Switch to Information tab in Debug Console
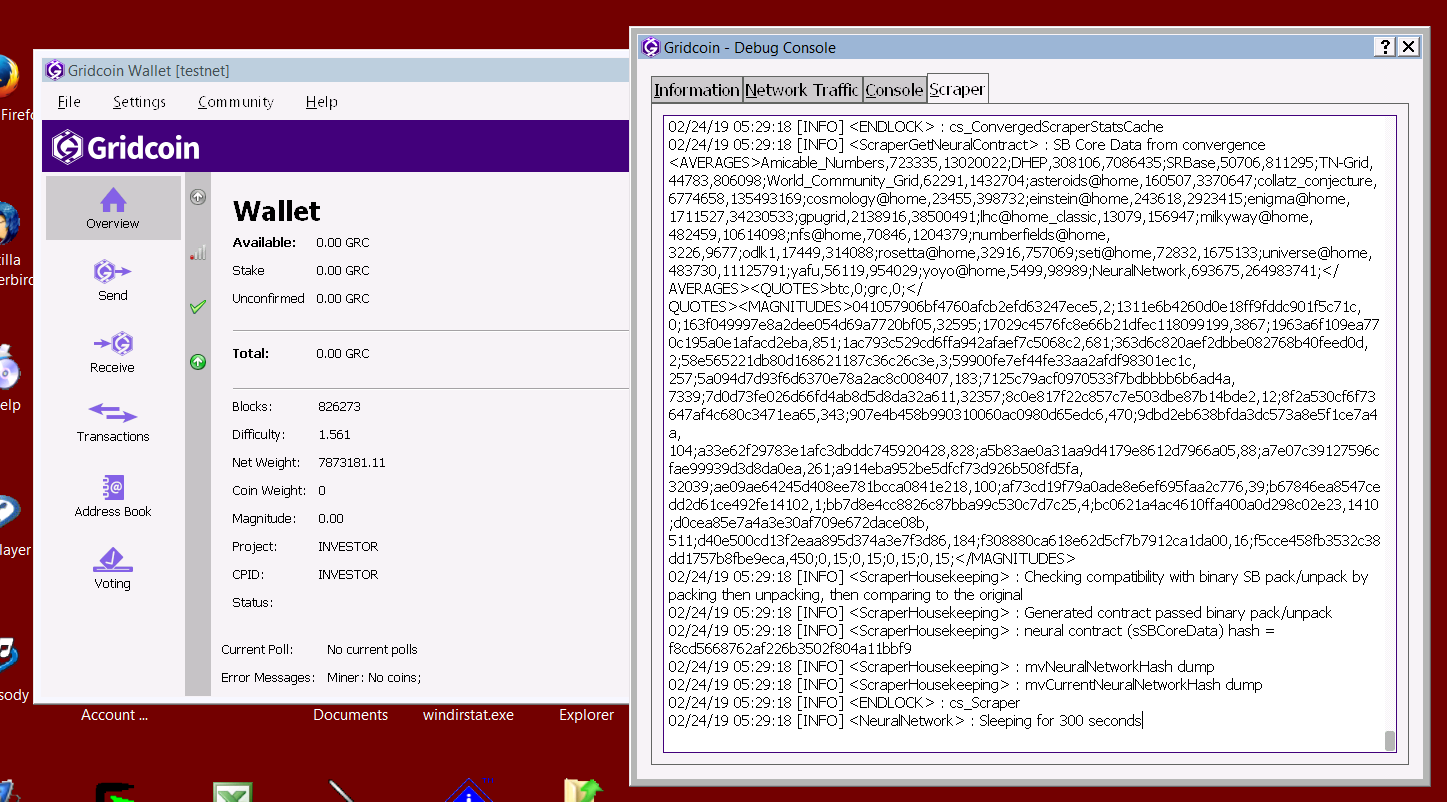 (x=696, y=90)
